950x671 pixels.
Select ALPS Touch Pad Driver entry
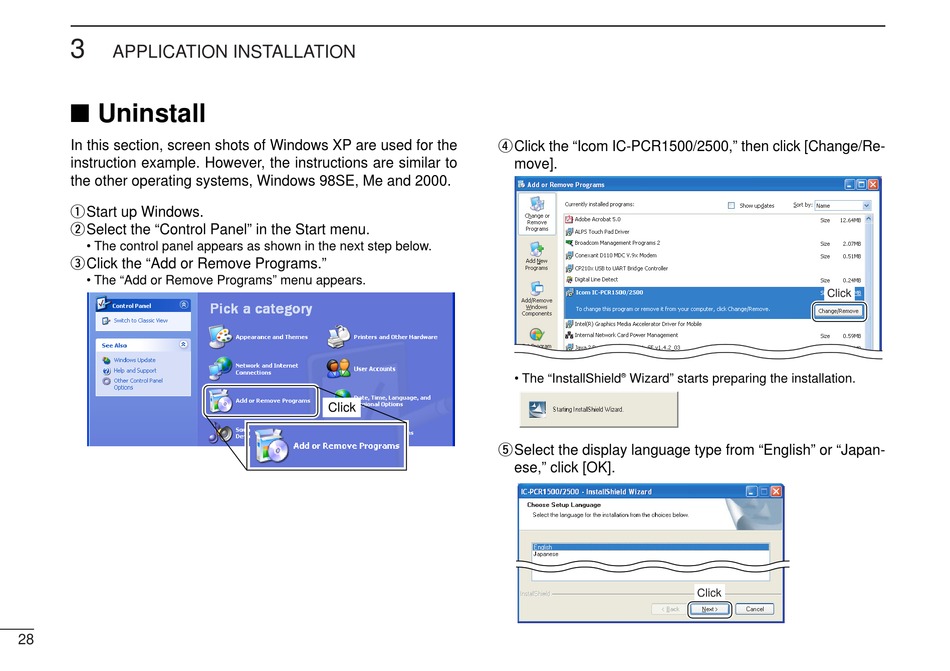click(x=602, y=231)
